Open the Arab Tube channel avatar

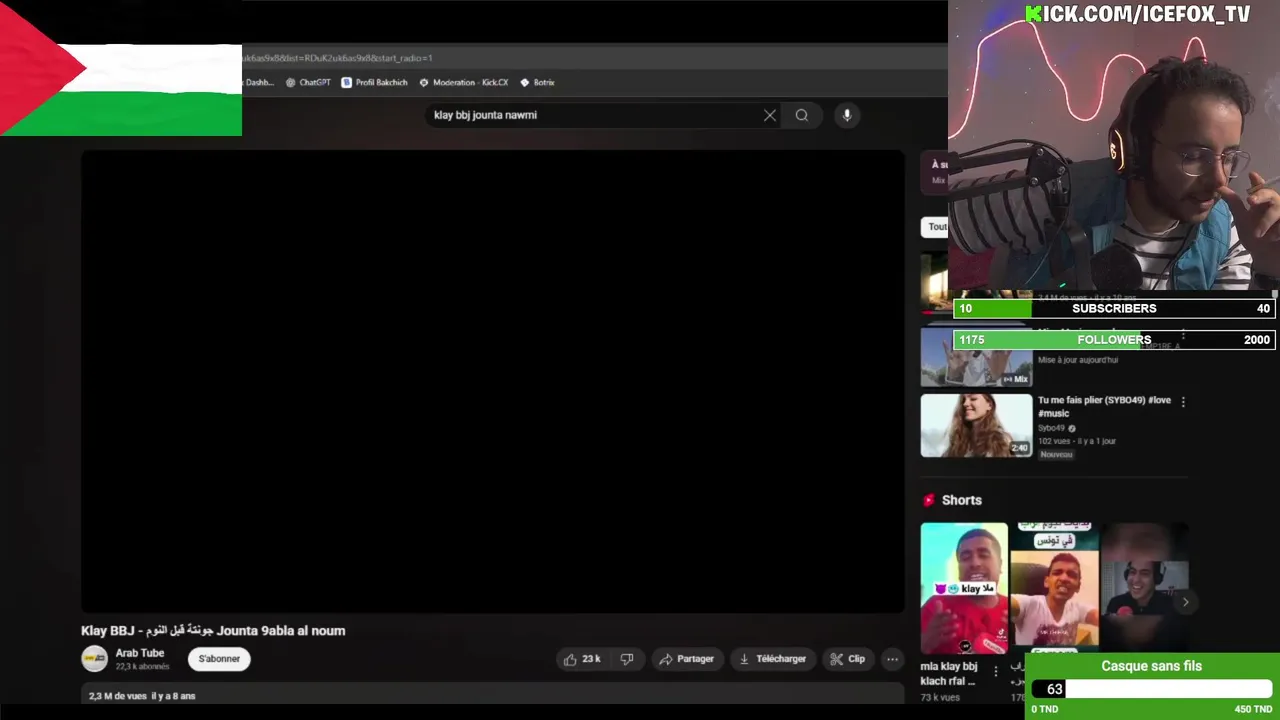94,659
